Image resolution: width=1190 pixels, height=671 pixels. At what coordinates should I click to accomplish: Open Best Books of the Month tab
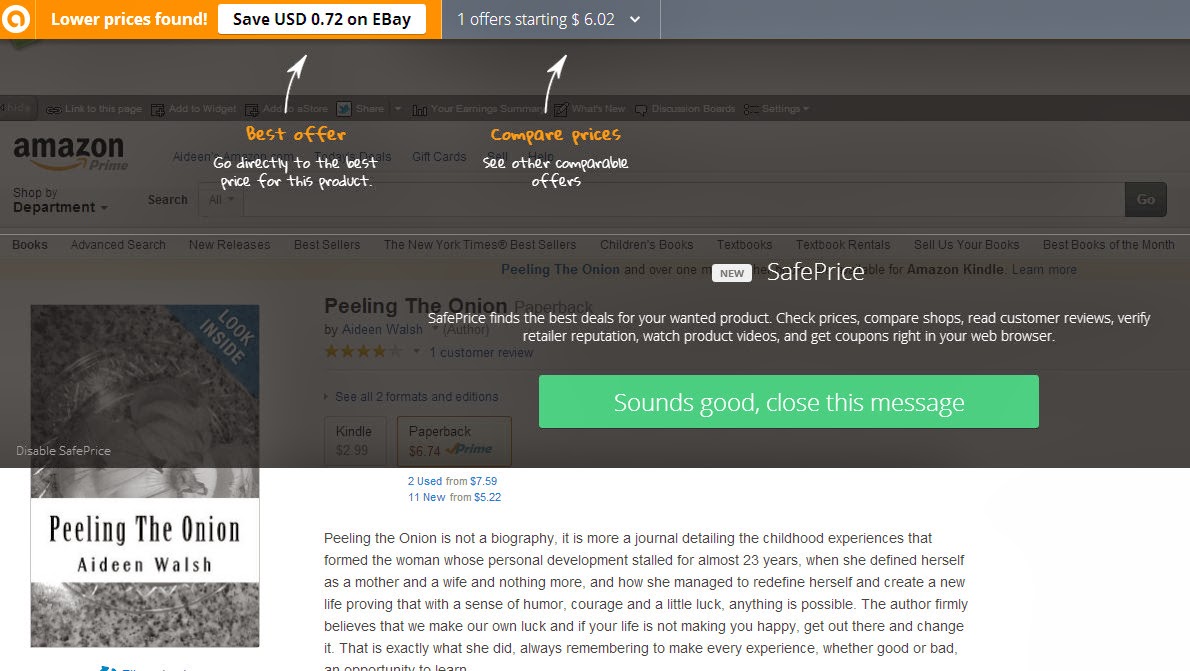point(1108,244)
